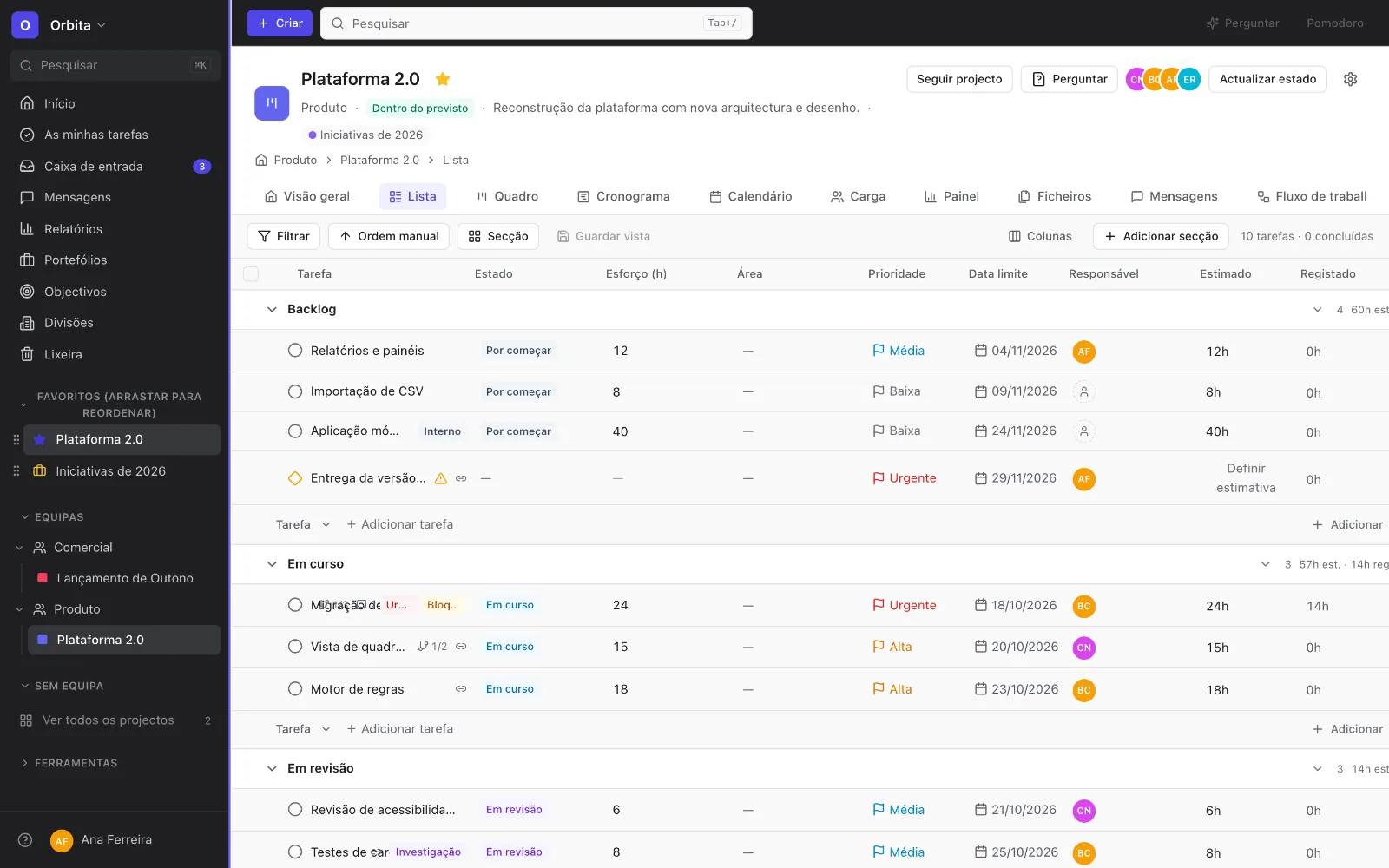The width and height of the screenshot is (1389, 868).
Task: Collapse the Backlog section
Action: coord(272,309)
